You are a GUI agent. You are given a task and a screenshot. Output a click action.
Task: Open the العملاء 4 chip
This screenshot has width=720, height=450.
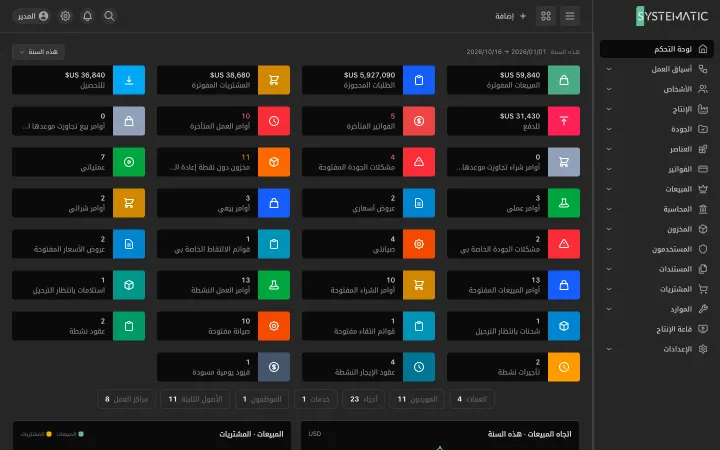[472, 399]
